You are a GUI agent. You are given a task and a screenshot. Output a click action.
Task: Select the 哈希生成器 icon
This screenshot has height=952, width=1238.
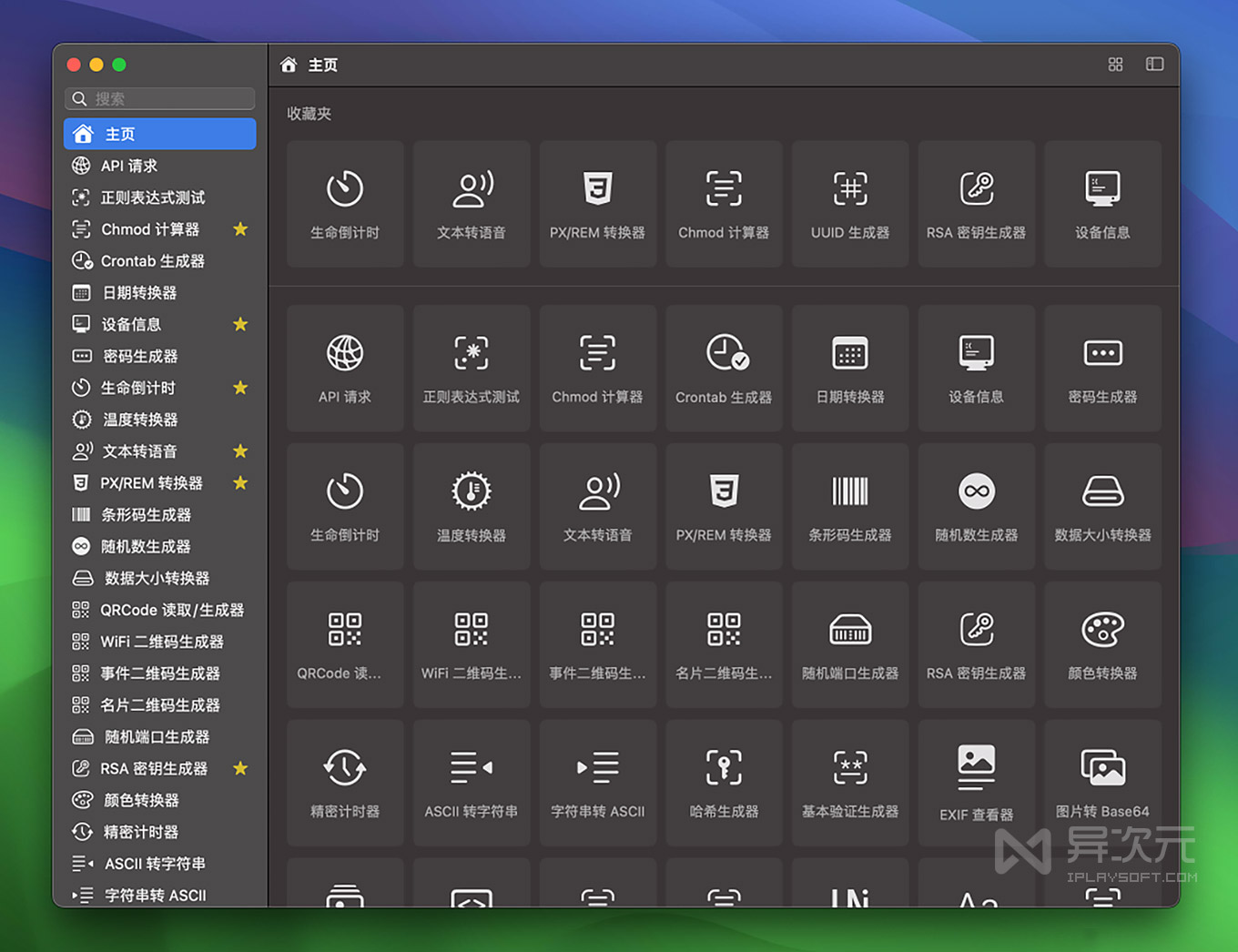click(x=724, y=781)
